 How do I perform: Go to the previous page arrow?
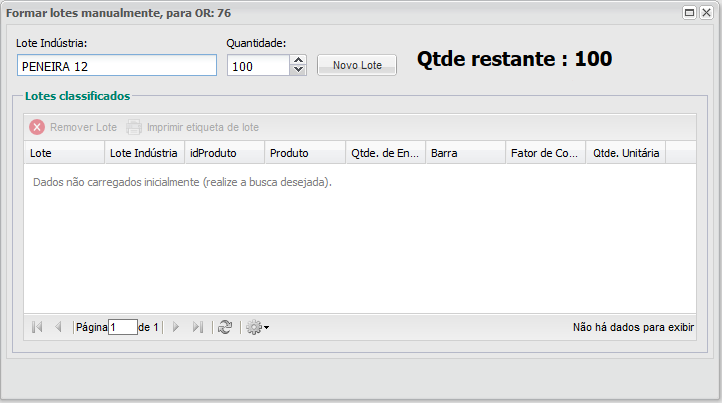(x=58, y=328)
